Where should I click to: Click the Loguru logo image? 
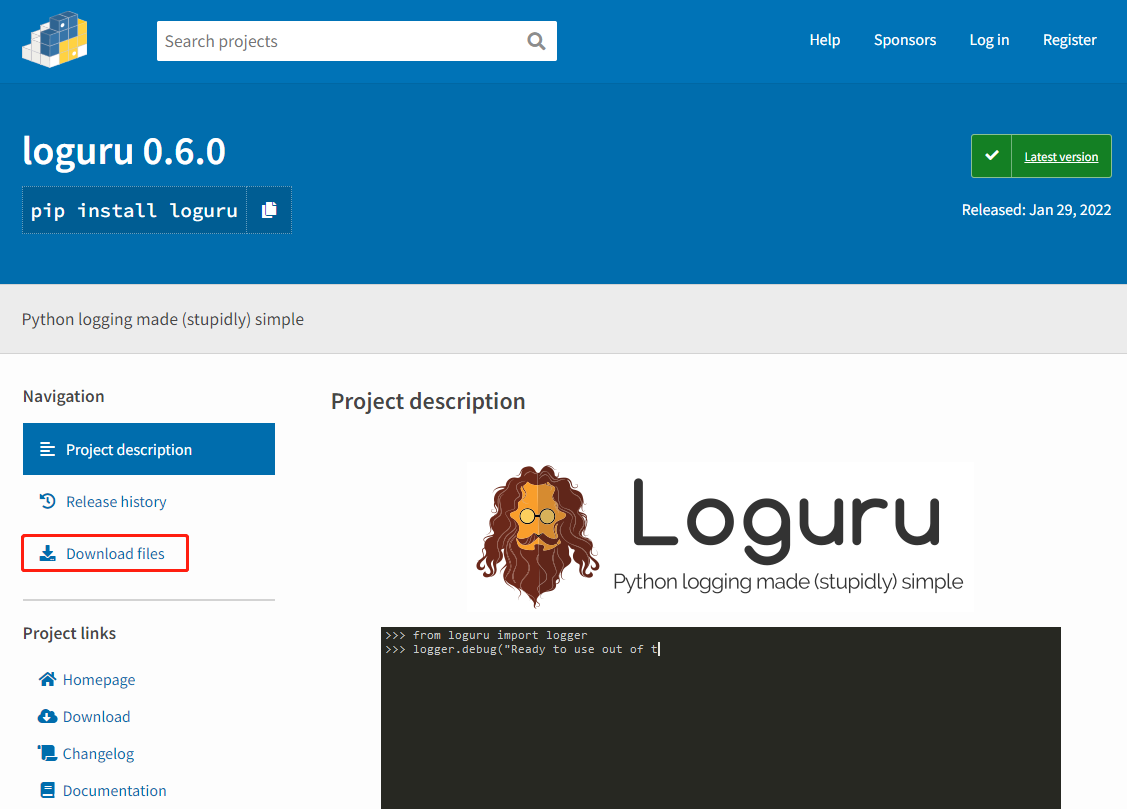(x=720, y=537)
